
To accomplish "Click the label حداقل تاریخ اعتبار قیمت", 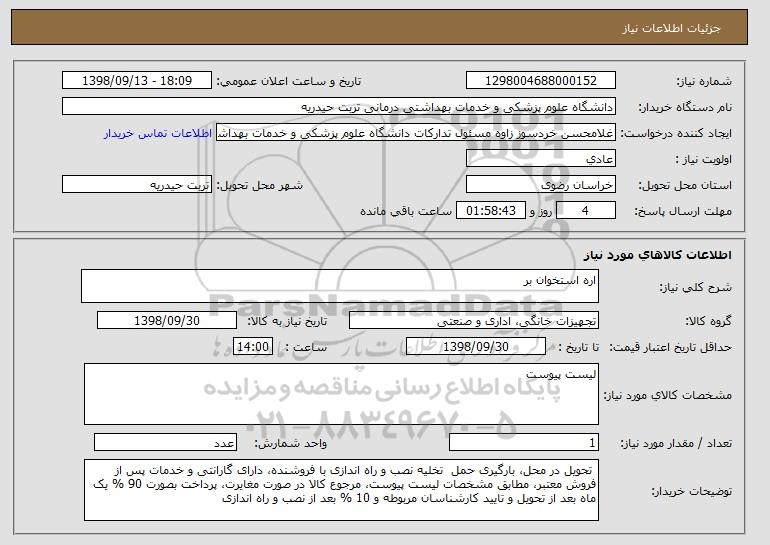I will [671, 347].
